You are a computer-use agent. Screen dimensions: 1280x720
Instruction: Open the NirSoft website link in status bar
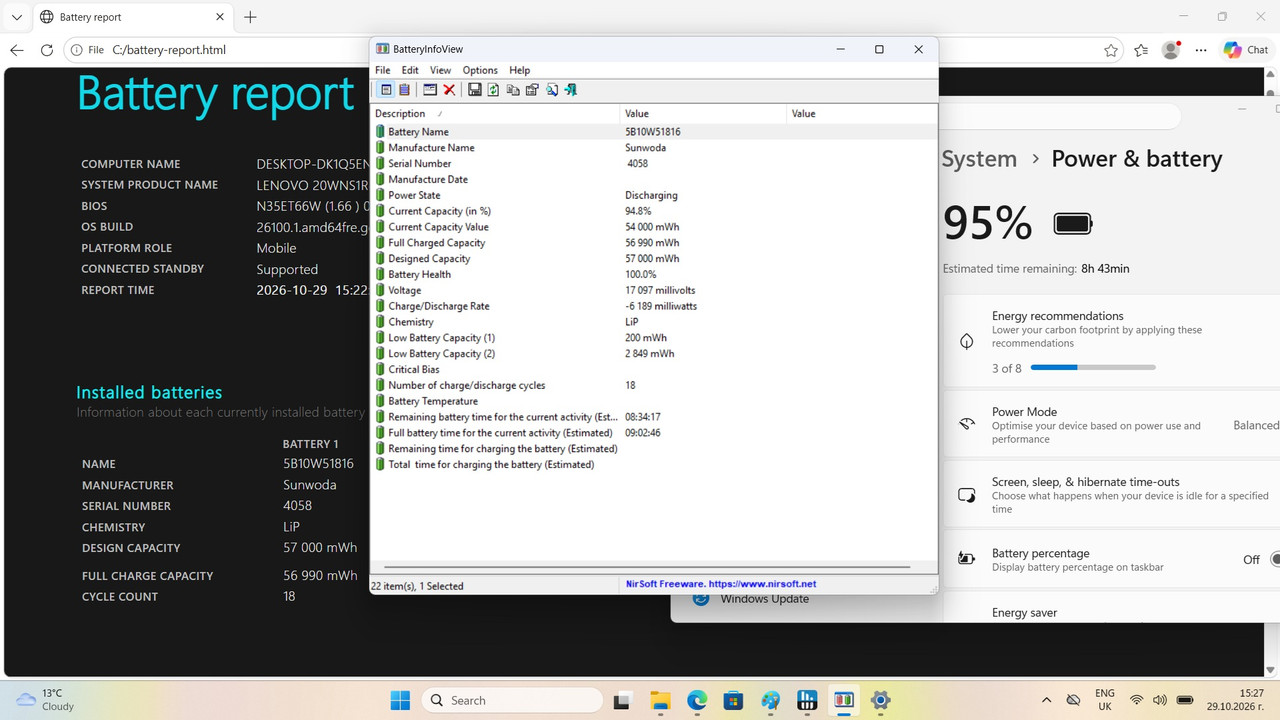[x=721, y=584]
